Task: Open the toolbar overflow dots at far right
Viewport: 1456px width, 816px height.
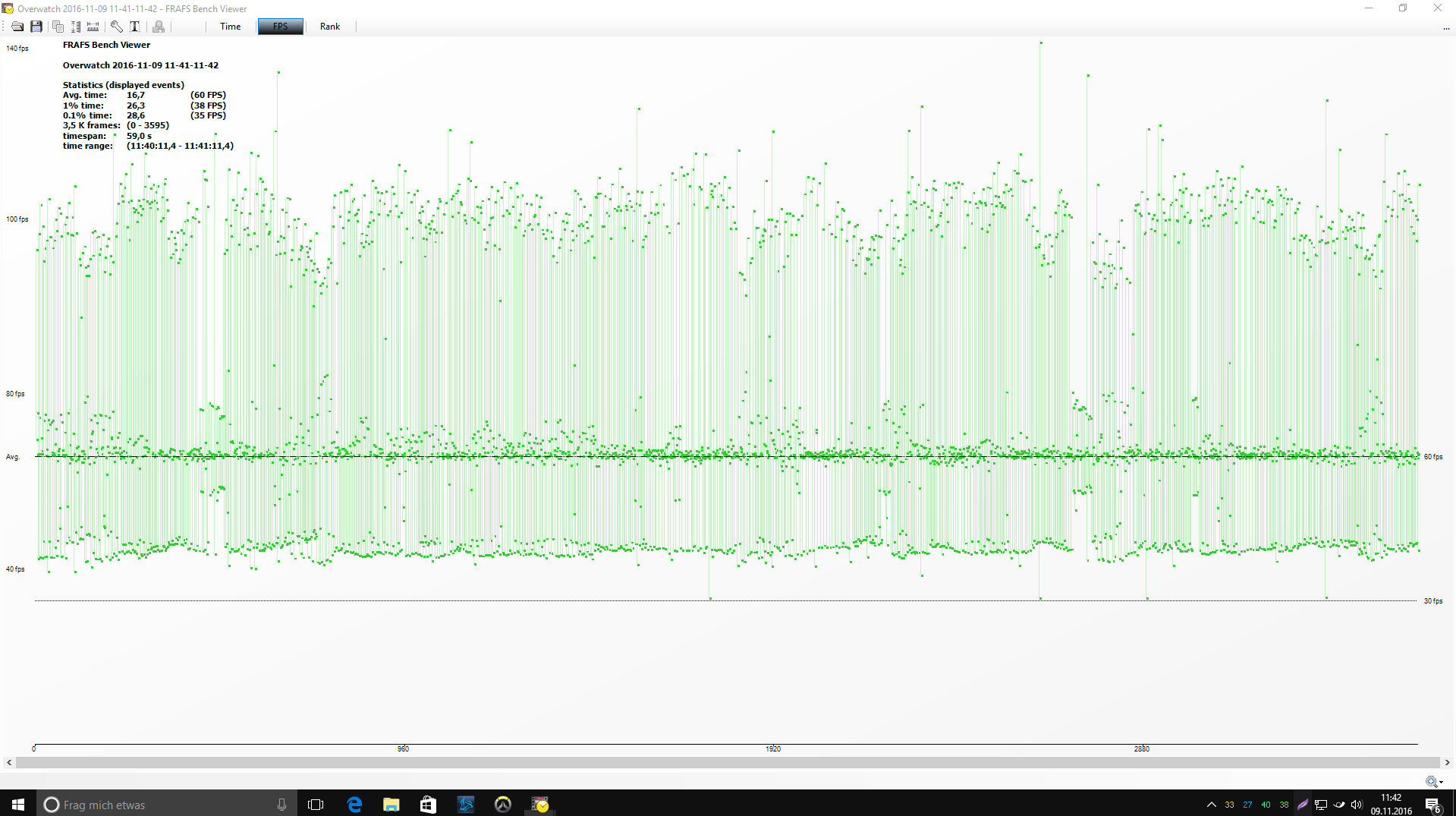Action: 1446,28
